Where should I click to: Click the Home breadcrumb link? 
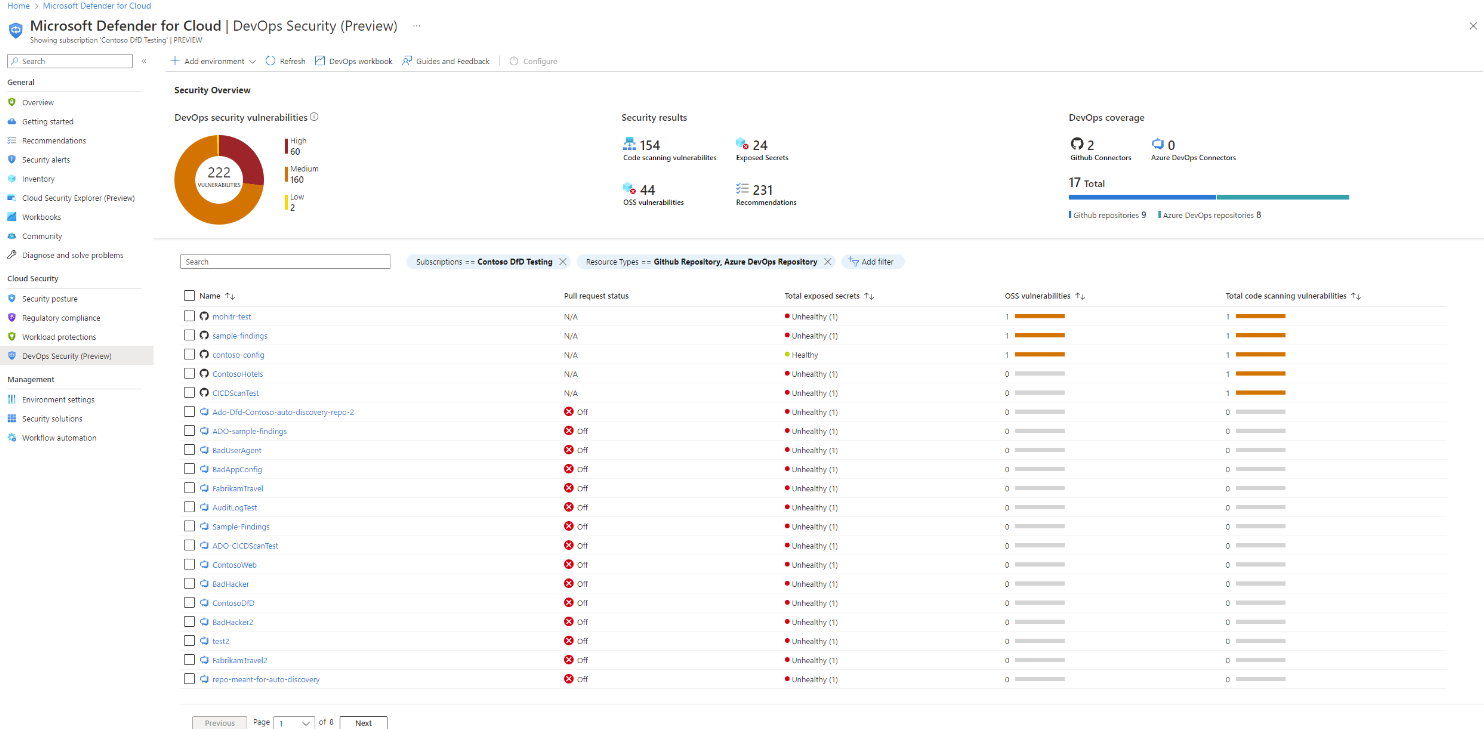click(x=18, y=6)
